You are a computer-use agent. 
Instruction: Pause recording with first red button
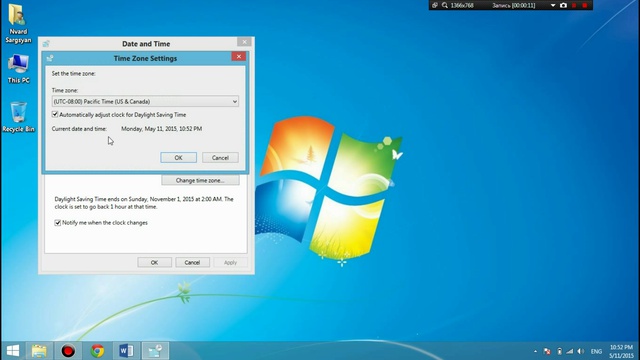[x=574, y=5]
